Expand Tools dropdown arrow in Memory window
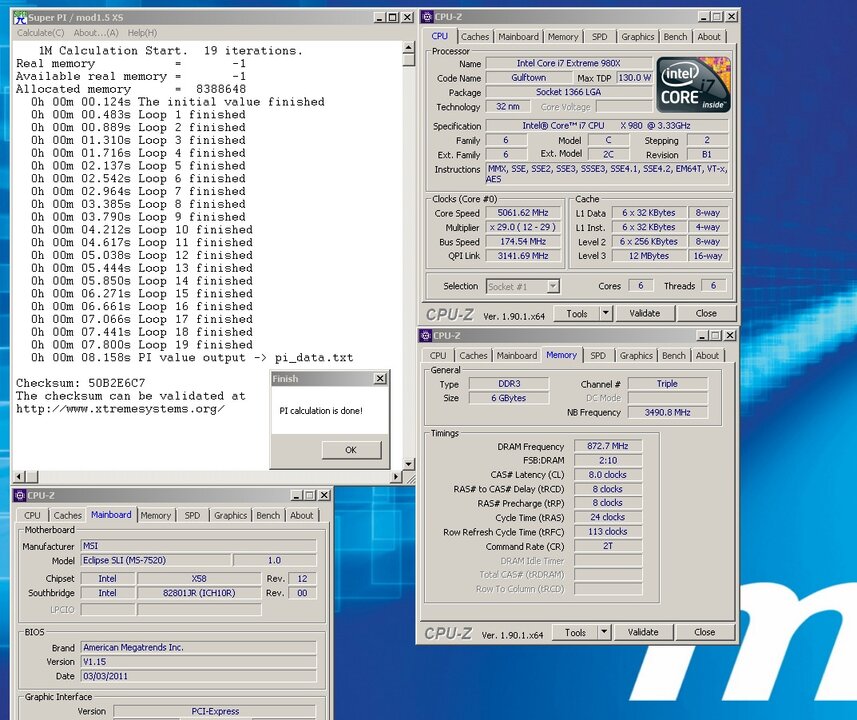The width and height of the screenshot is (857, 720). tap(604, 632)
